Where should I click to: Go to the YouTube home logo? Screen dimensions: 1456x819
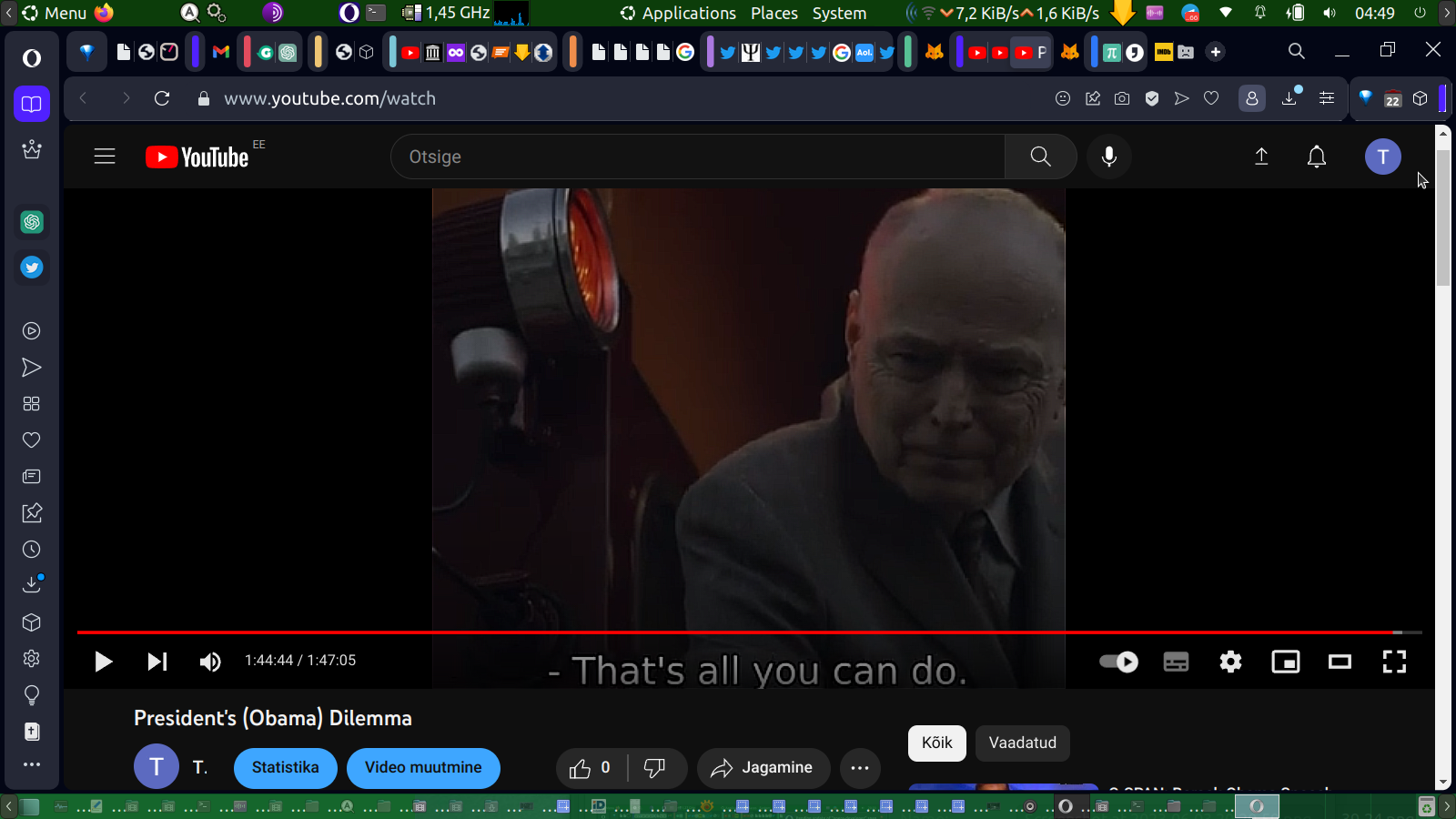coord(197,157)
